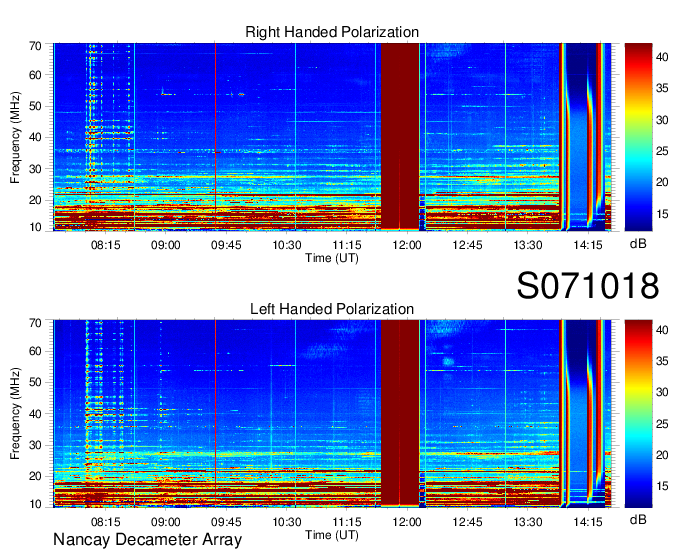This screenshot has height=552, width=680.
Task: Click the 09:45 tick on Right Handed time axis
Action: [226, 245]
